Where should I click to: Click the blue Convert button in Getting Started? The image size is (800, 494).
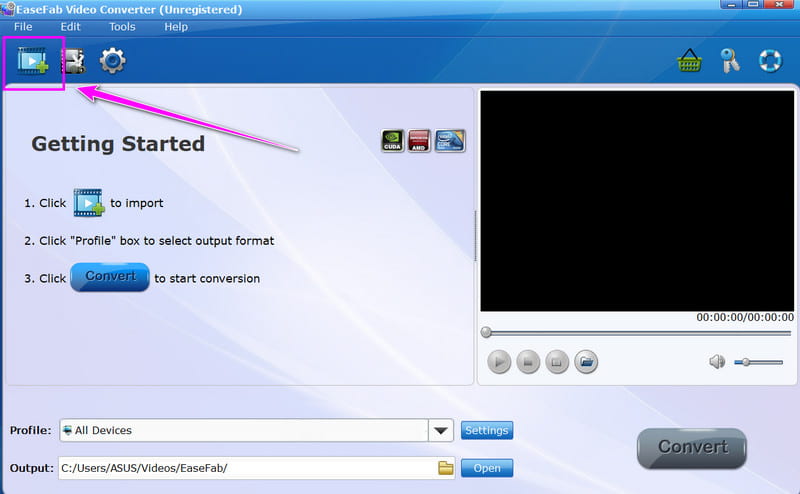point(110,277)
